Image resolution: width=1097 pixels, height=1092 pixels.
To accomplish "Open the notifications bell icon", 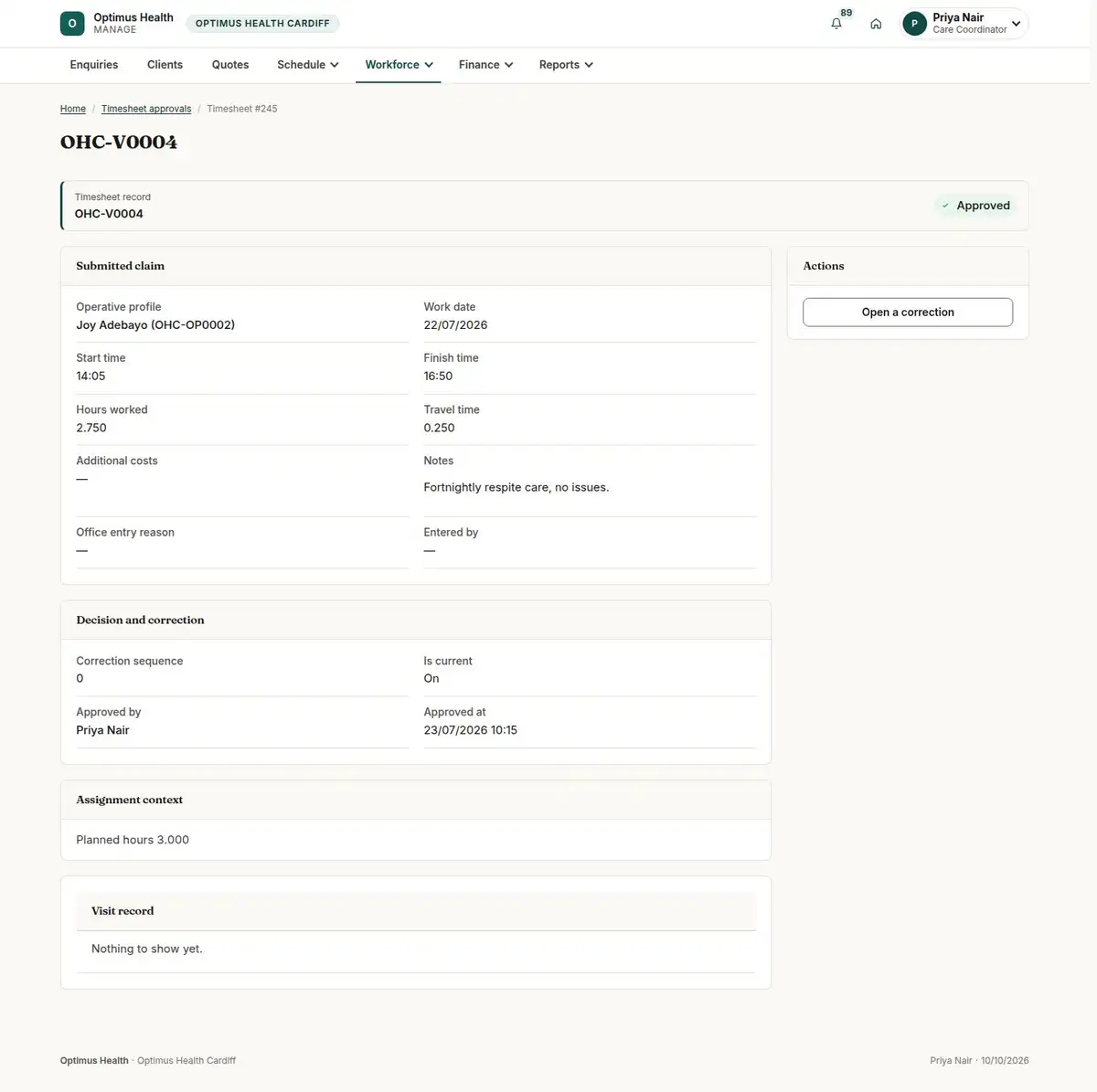I will point(836,24).
